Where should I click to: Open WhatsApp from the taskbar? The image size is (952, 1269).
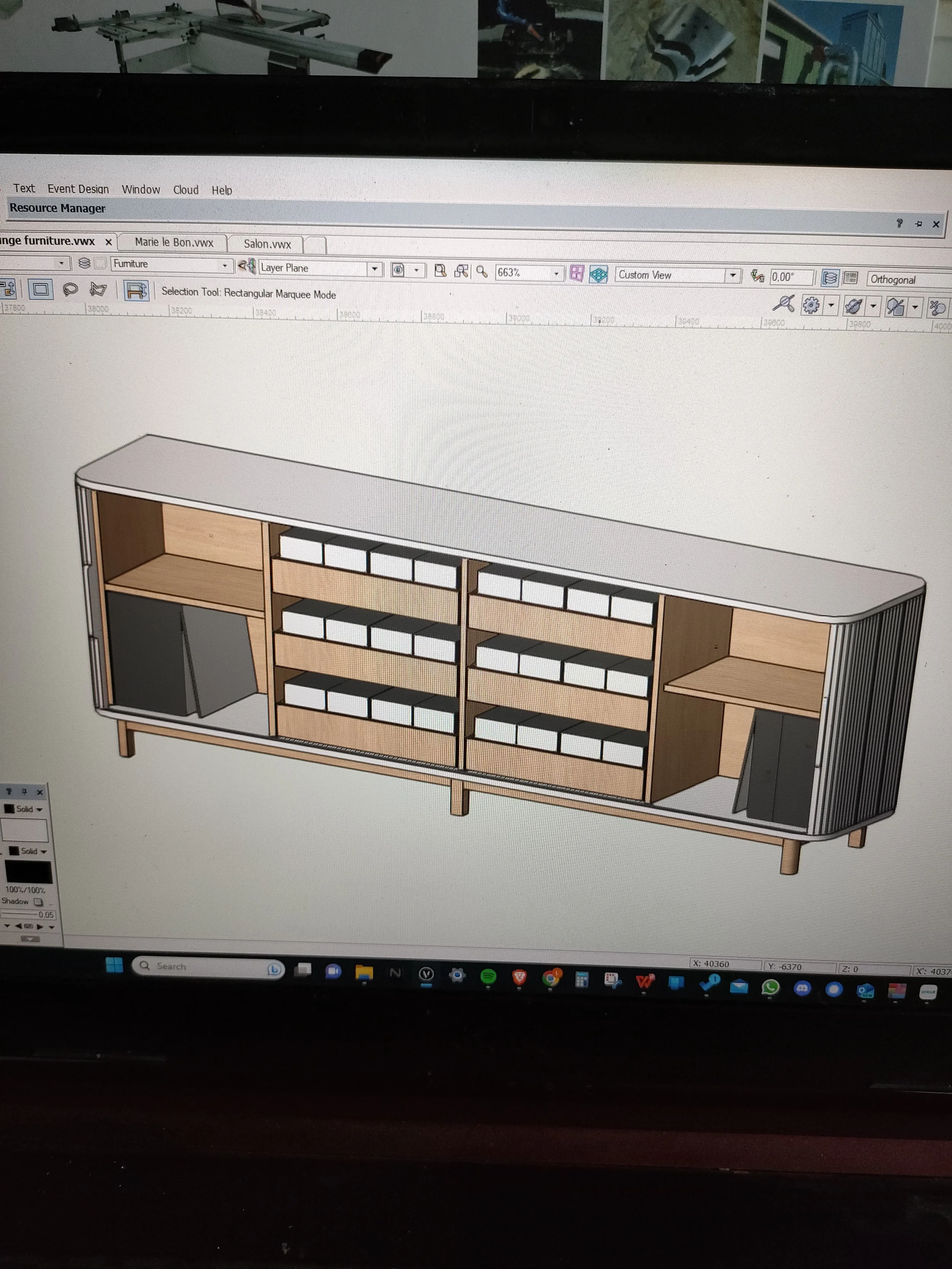tap(770, 987)
